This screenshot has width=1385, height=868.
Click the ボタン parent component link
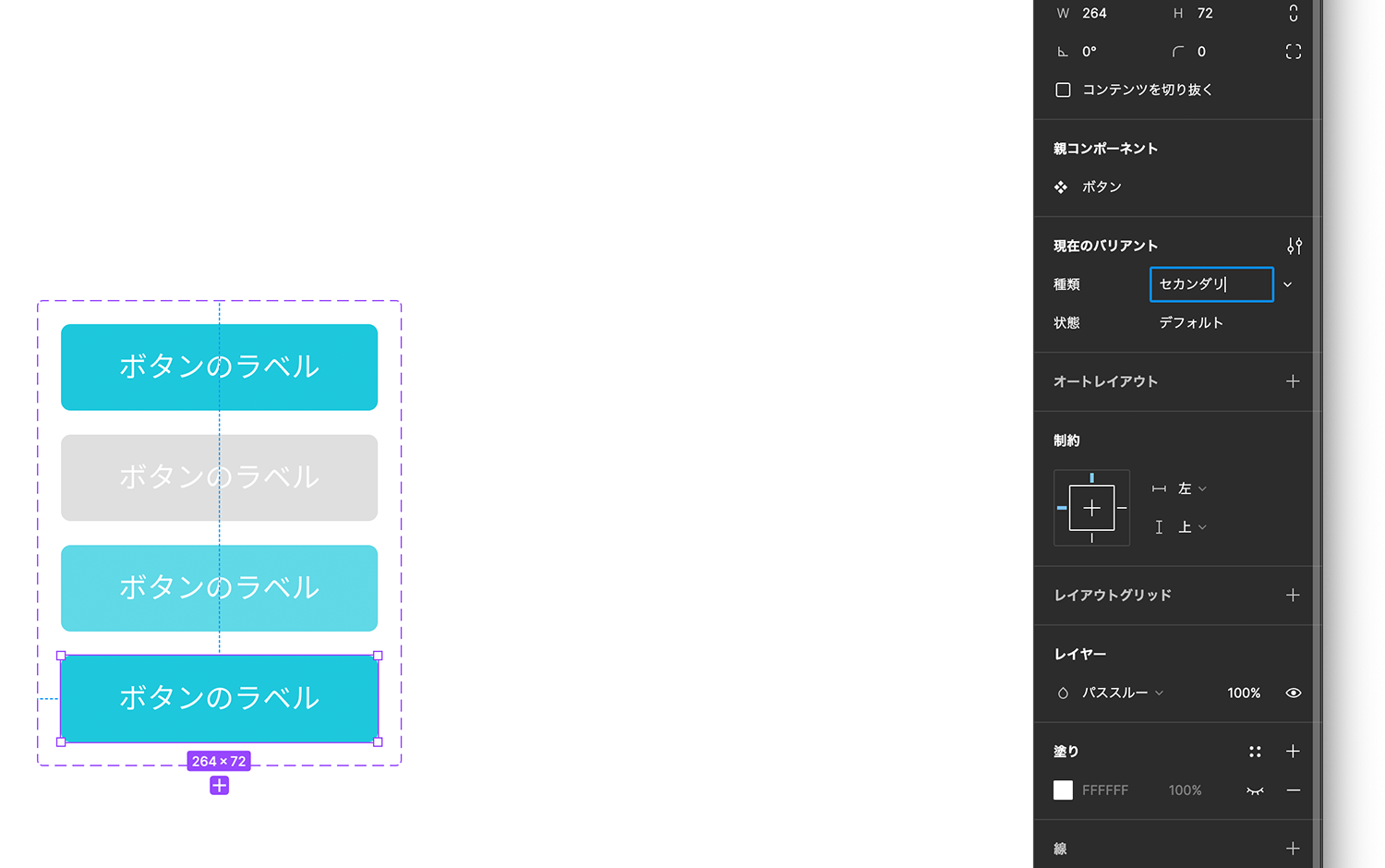(x=1102, y=187)
